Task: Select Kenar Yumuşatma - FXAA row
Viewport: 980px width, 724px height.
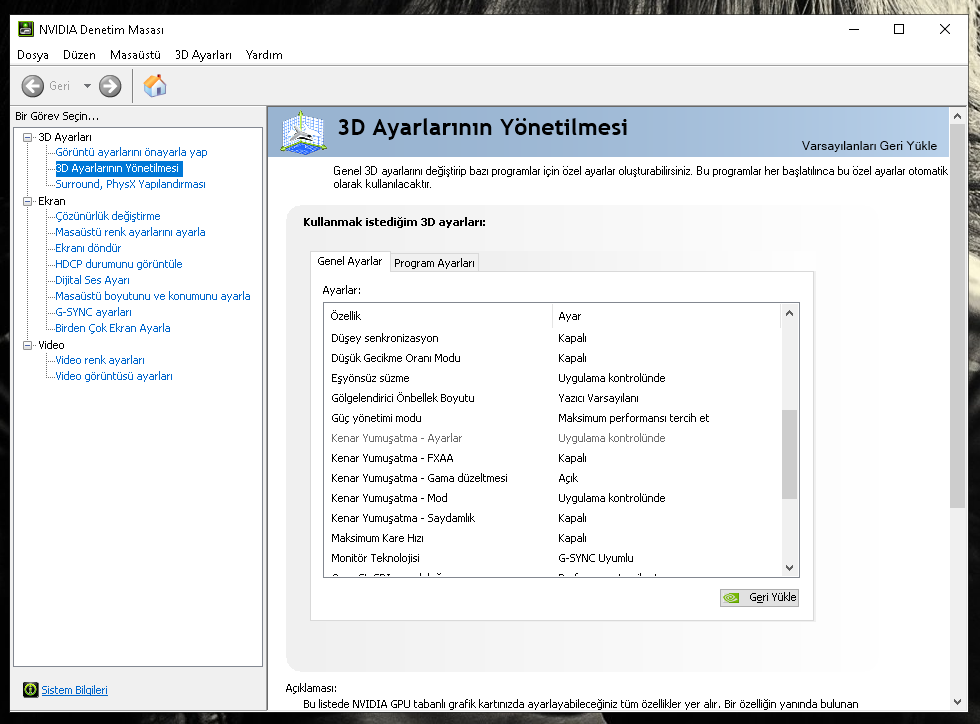Action: point(552,458)
